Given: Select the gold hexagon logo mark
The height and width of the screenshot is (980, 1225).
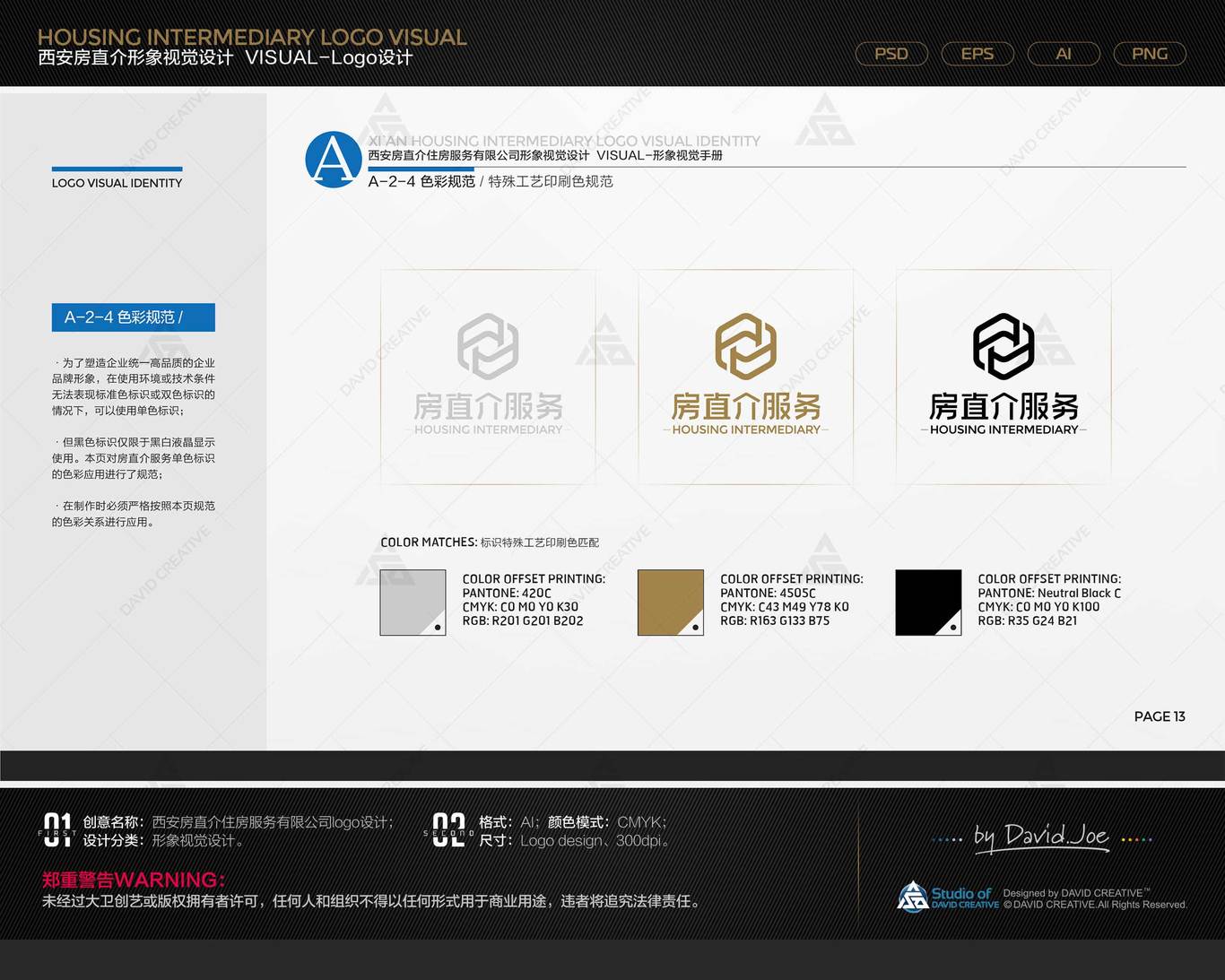Looking at the screenshot, I should point(746,346).
